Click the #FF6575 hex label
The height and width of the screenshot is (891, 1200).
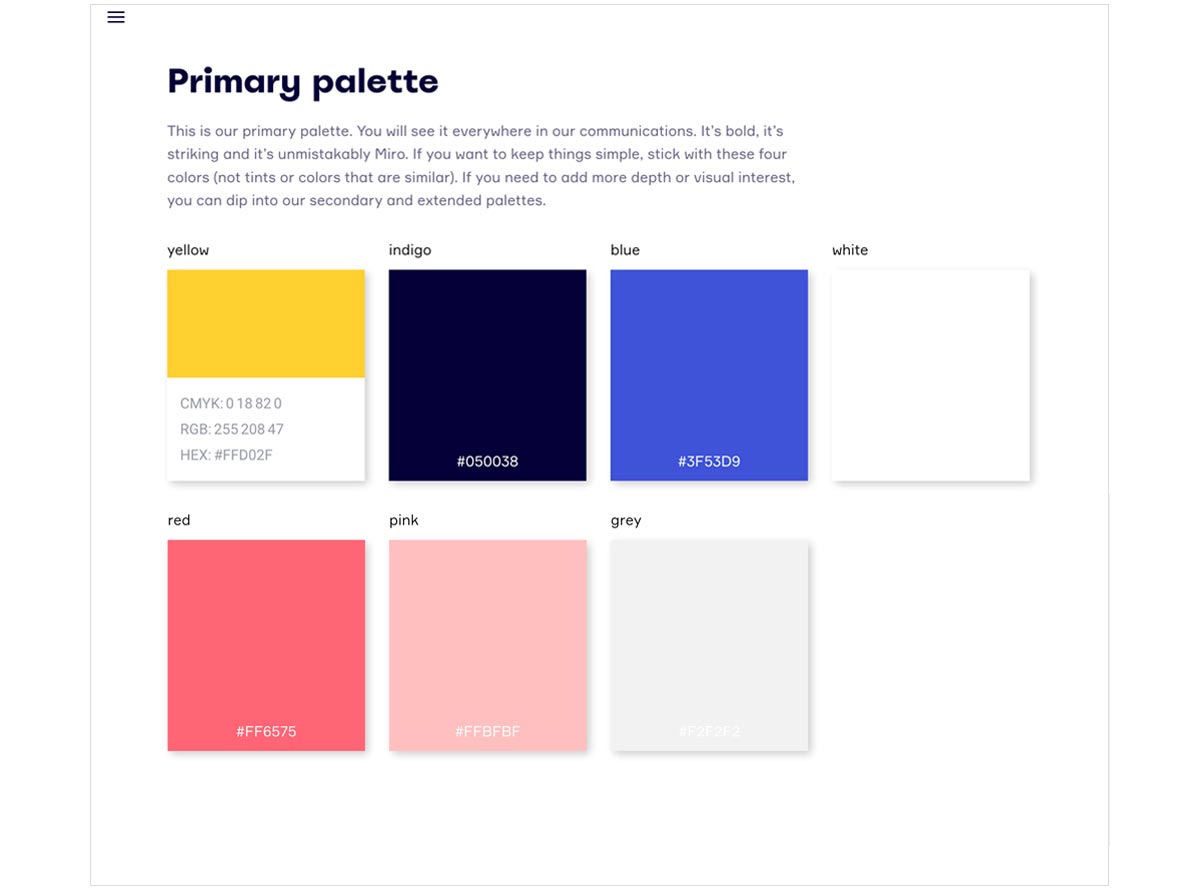[266, 732]
